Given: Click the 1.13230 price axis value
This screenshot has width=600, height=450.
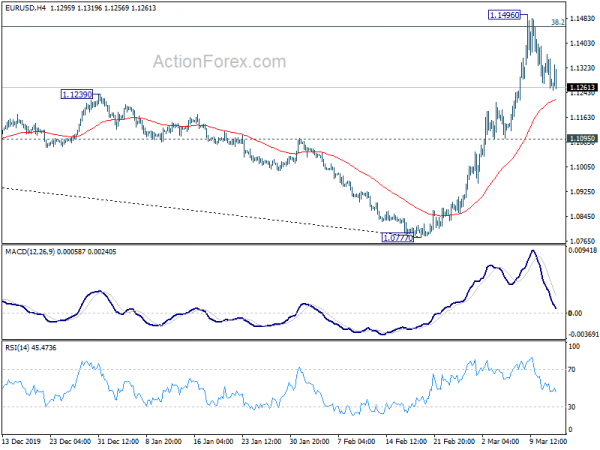Looking at the screenshot, I should [x=582, y=68].
